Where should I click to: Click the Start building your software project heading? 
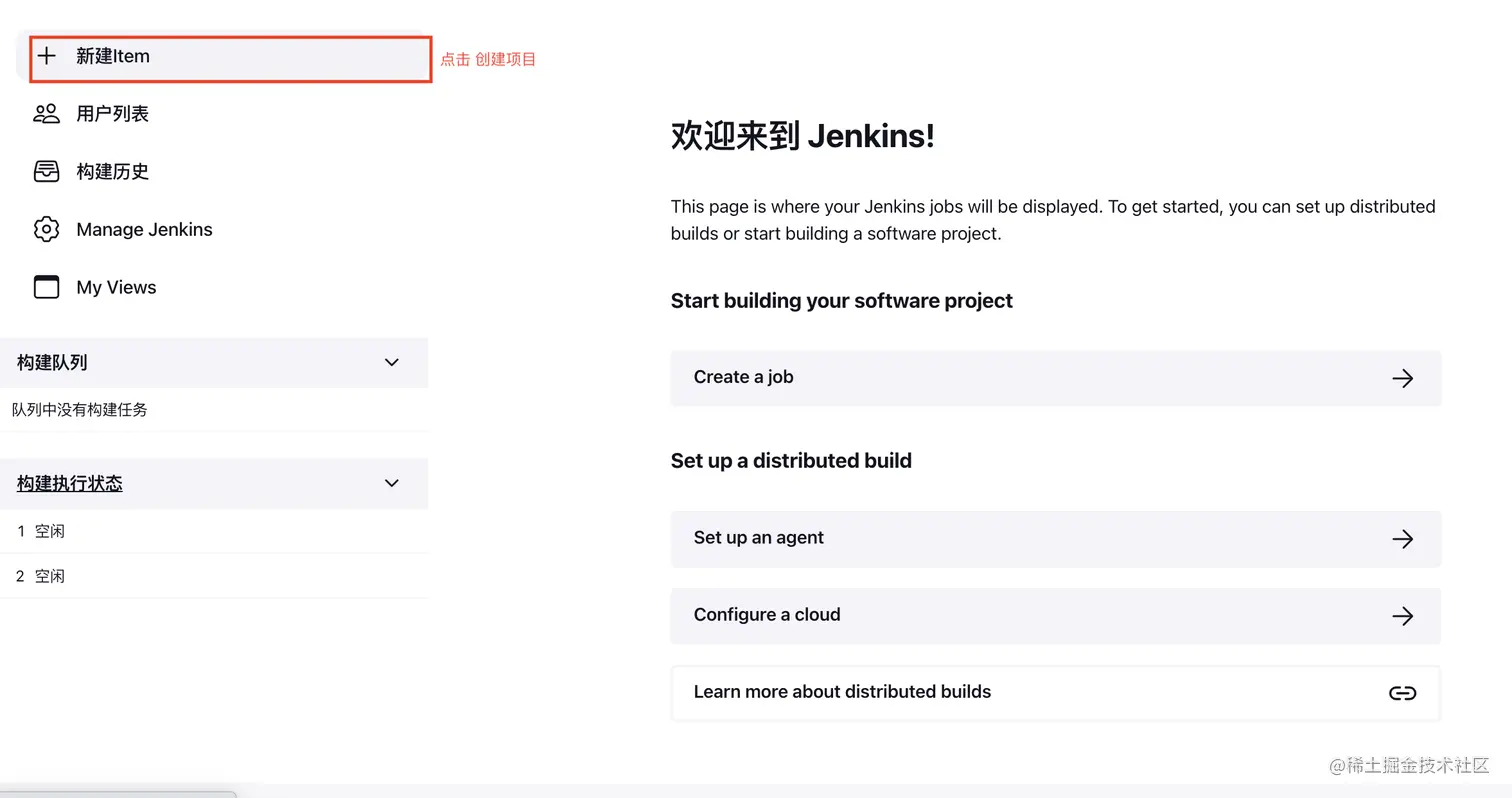(x=841, y=301)
